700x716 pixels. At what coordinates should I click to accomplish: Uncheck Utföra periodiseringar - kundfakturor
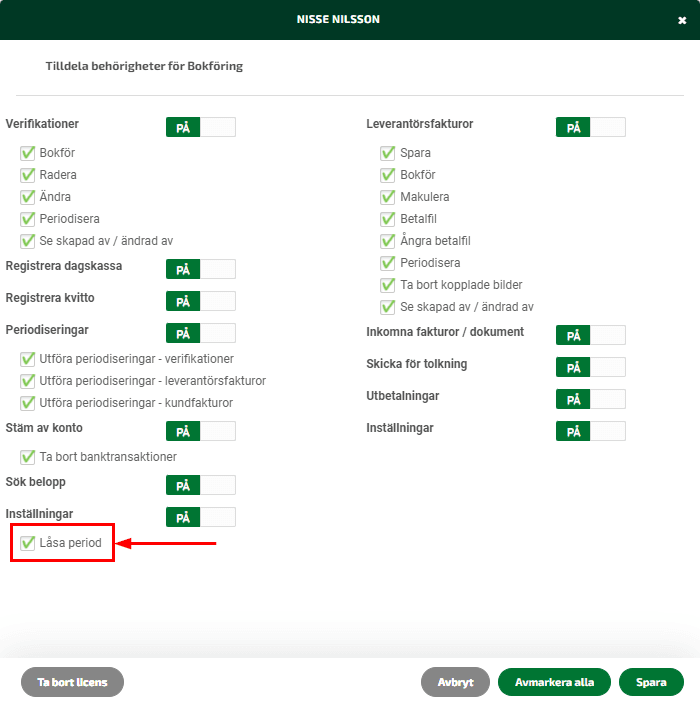tap(27, 403)
